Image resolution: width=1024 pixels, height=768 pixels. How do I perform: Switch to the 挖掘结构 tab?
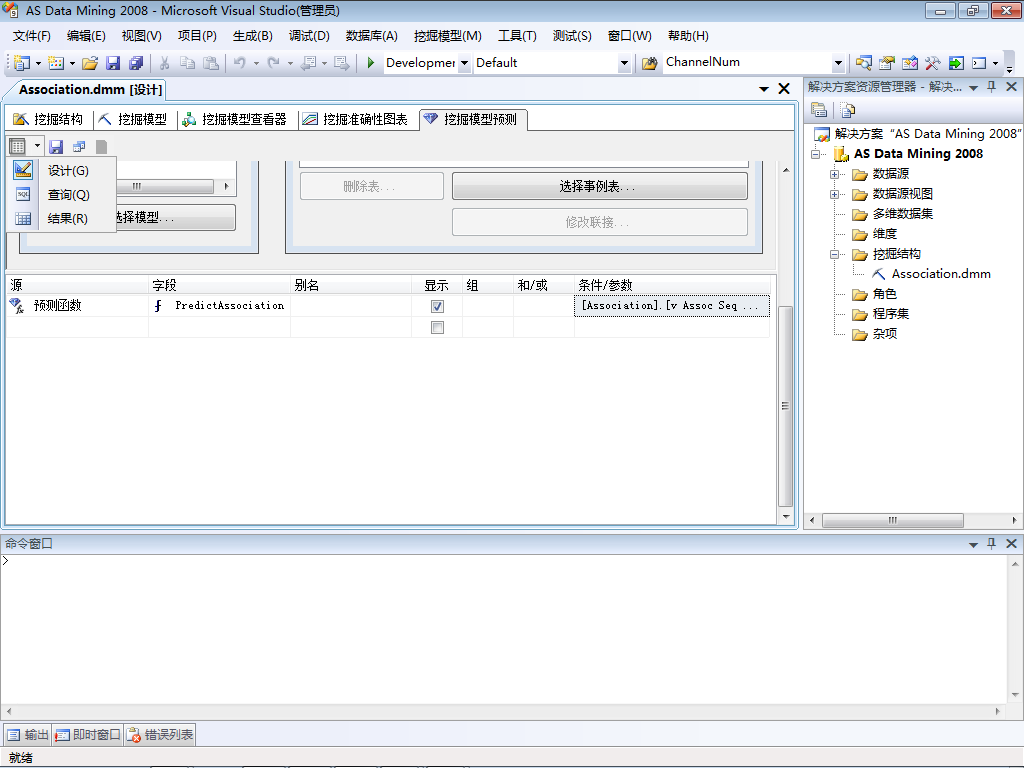[50, 119]
